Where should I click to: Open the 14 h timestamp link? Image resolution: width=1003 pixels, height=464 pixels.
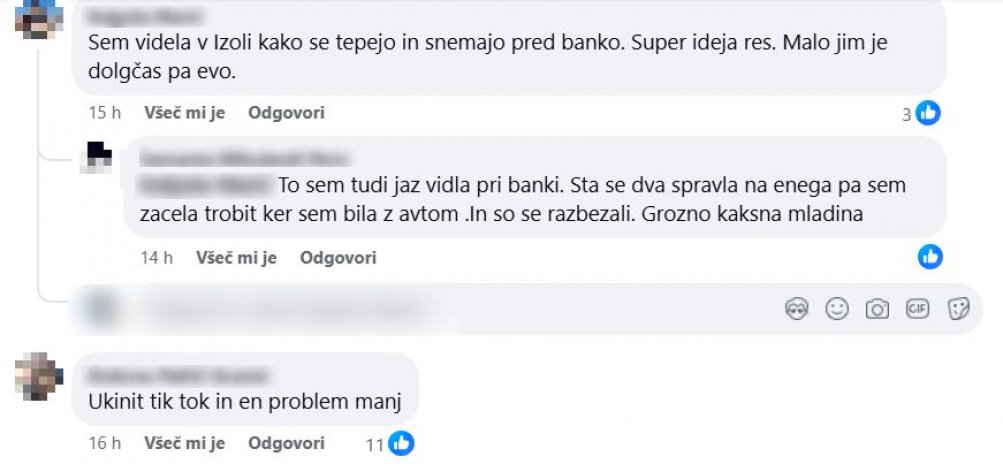pyautogui.click(x=157, y=258)
